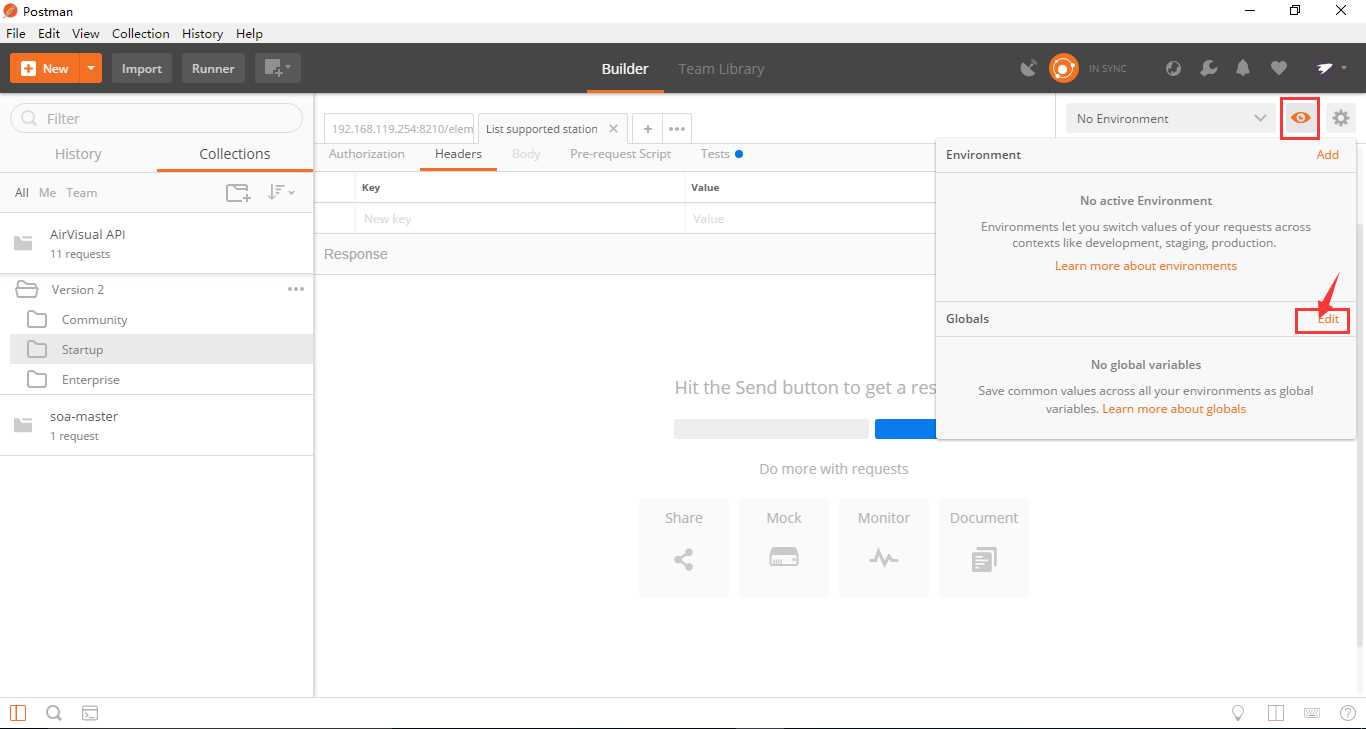This screenshot has width=1366, height=729.
Task: Switch to the Team Library tab
Action: 721,69
